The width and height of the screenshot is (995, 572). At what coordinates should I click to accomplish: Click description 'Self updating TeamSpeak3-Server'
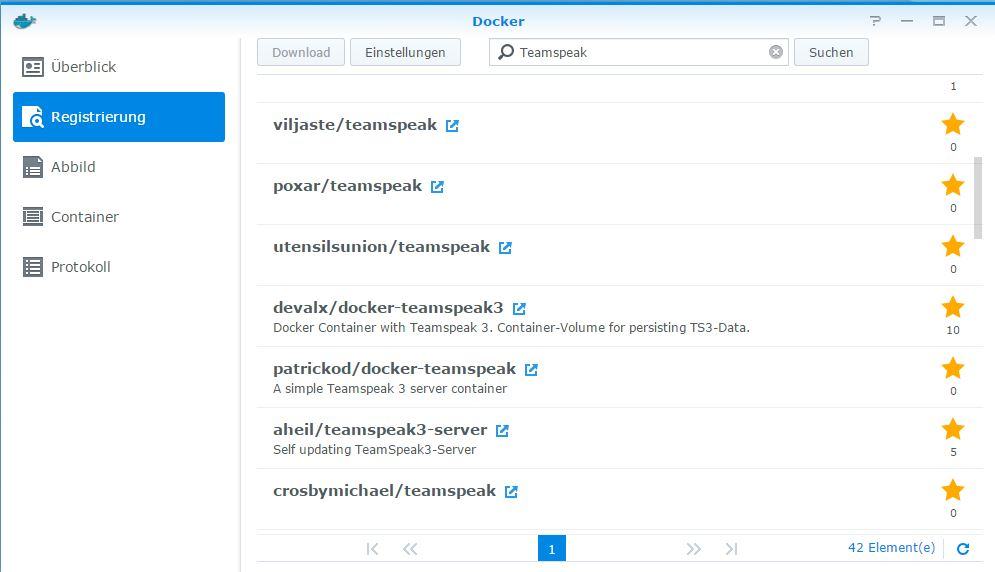coord(374,449)
